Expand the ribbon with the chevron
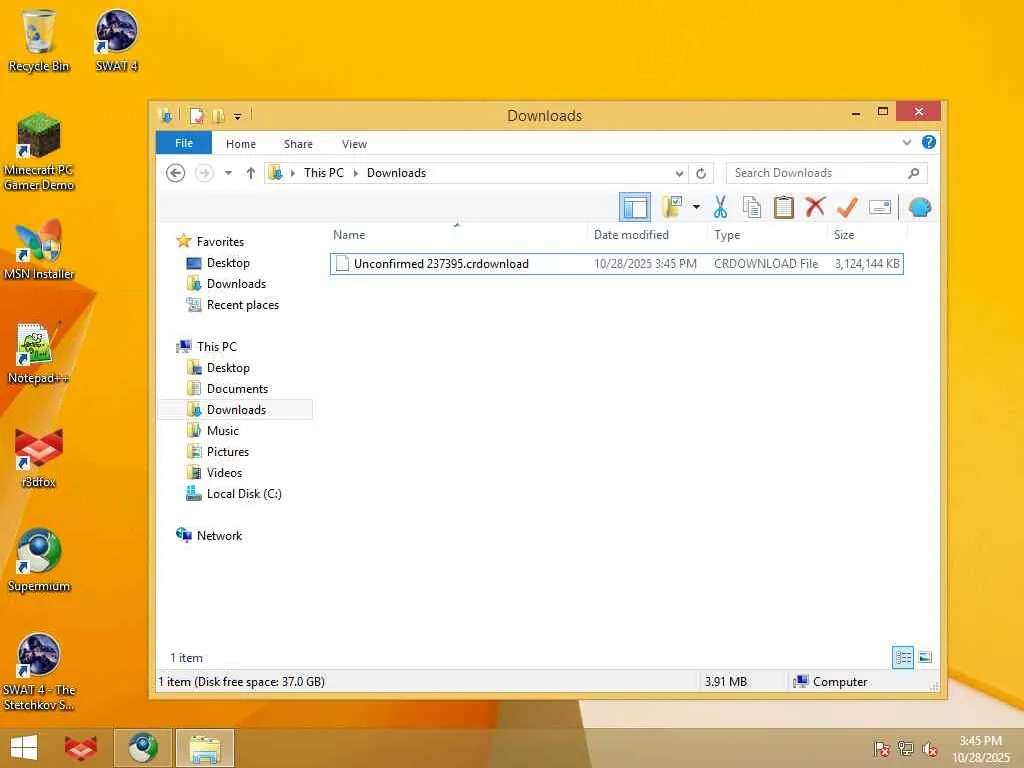Image resolution: width=1024 pixels, height=768 pixels. (906, 142)
